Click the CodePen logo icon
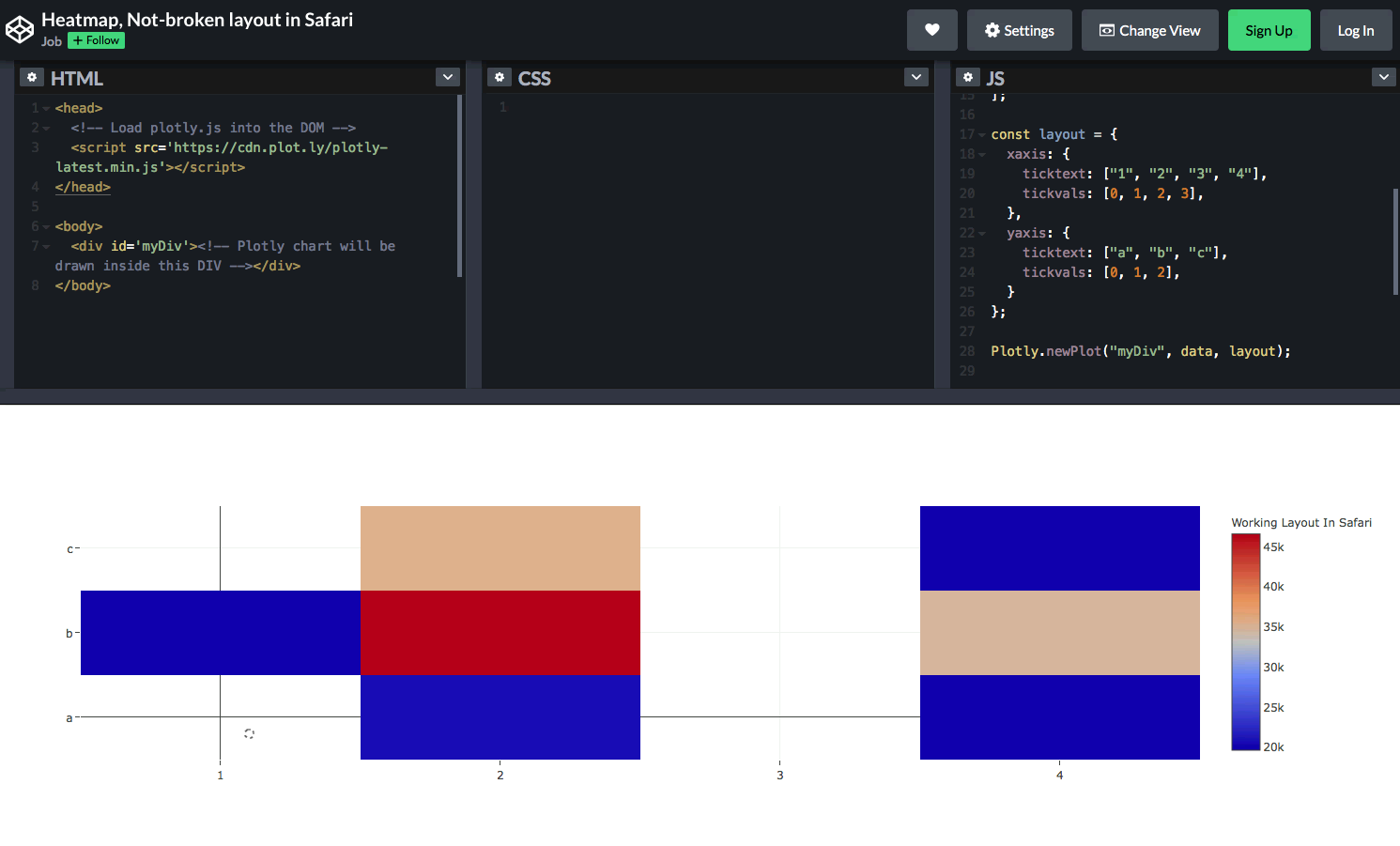Image resolution: width=1400 pixels, height=846 pixels. click(20, 30)
